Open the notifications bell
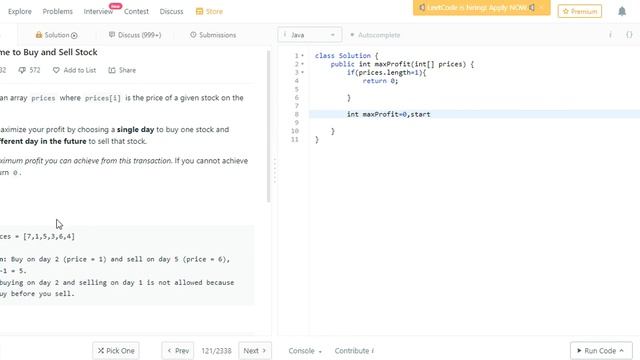Image resolution: width=640 pixels, height=360 pixels. click(622, 11)
